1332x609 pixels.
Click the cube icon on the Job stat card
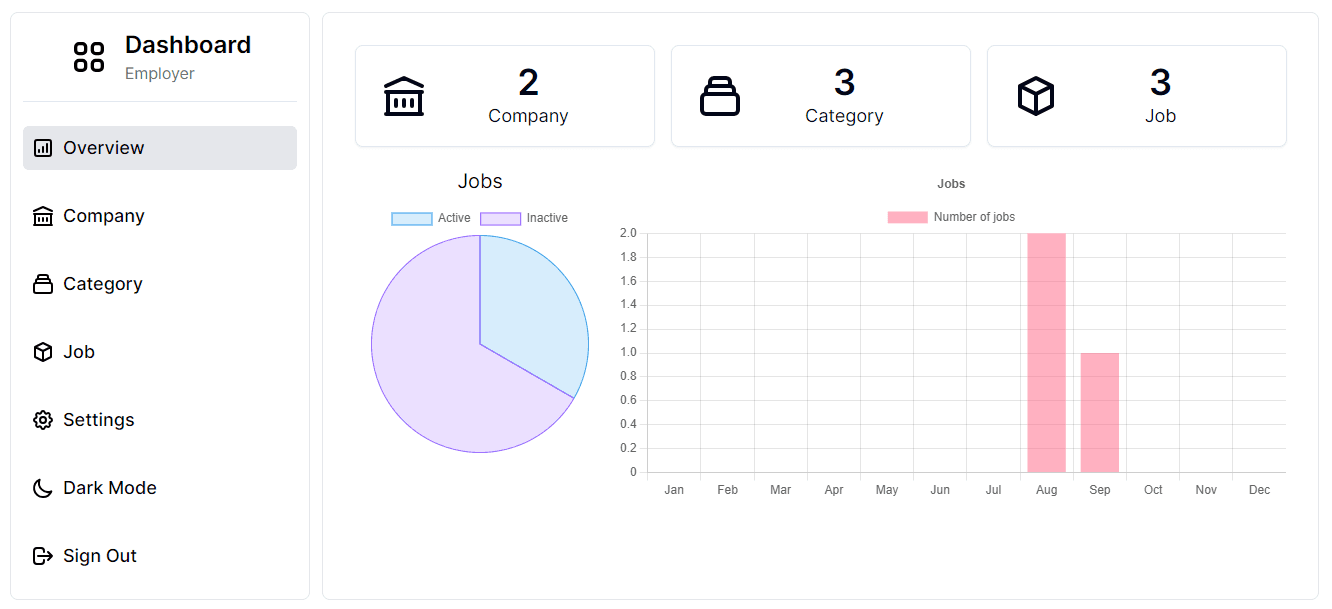click(1035, 96)
